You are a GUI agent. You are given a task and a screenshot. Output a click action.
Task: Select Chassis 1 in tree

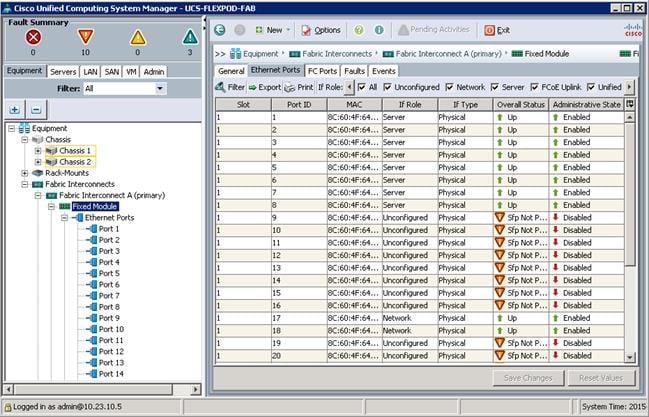click(x=75, y=151)
